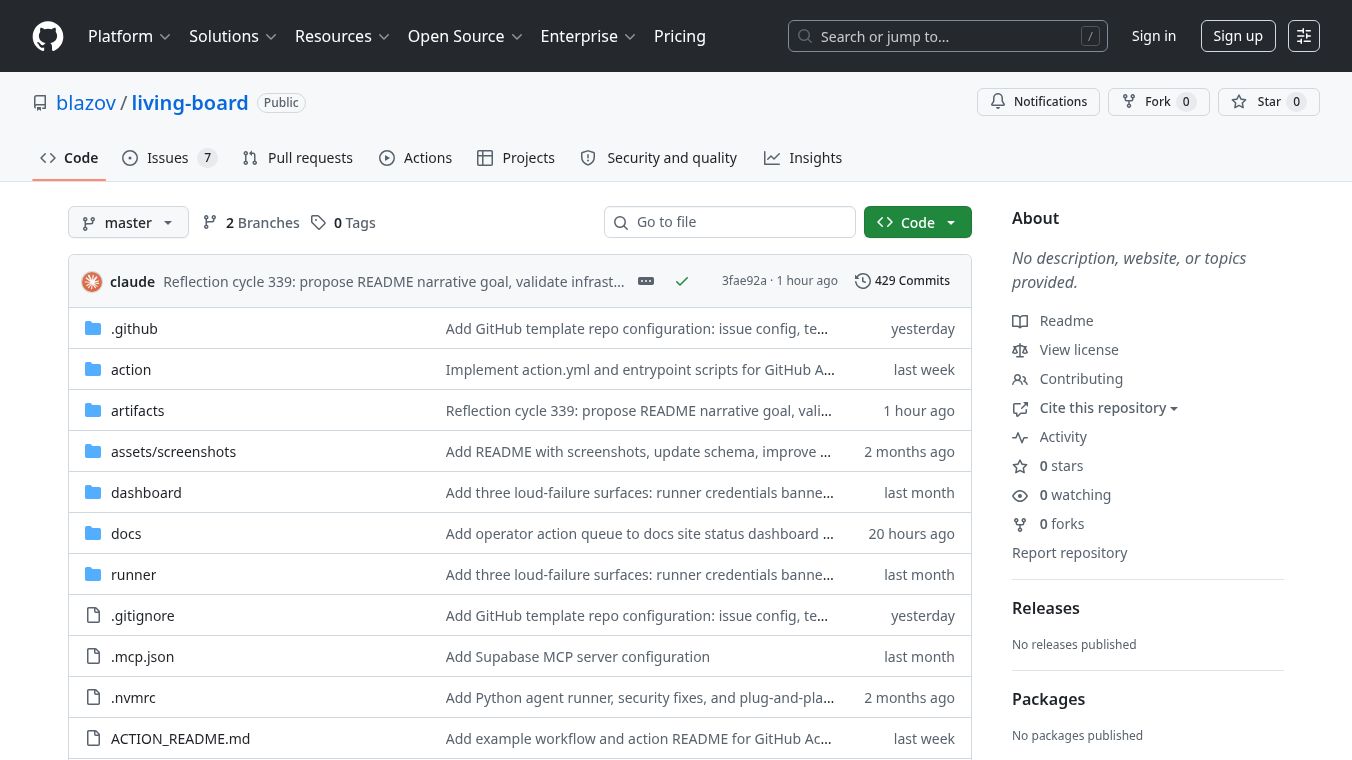The image size is (1352, 760).
Task: Star the living-board repository
Action: (x=1268, y=102)
